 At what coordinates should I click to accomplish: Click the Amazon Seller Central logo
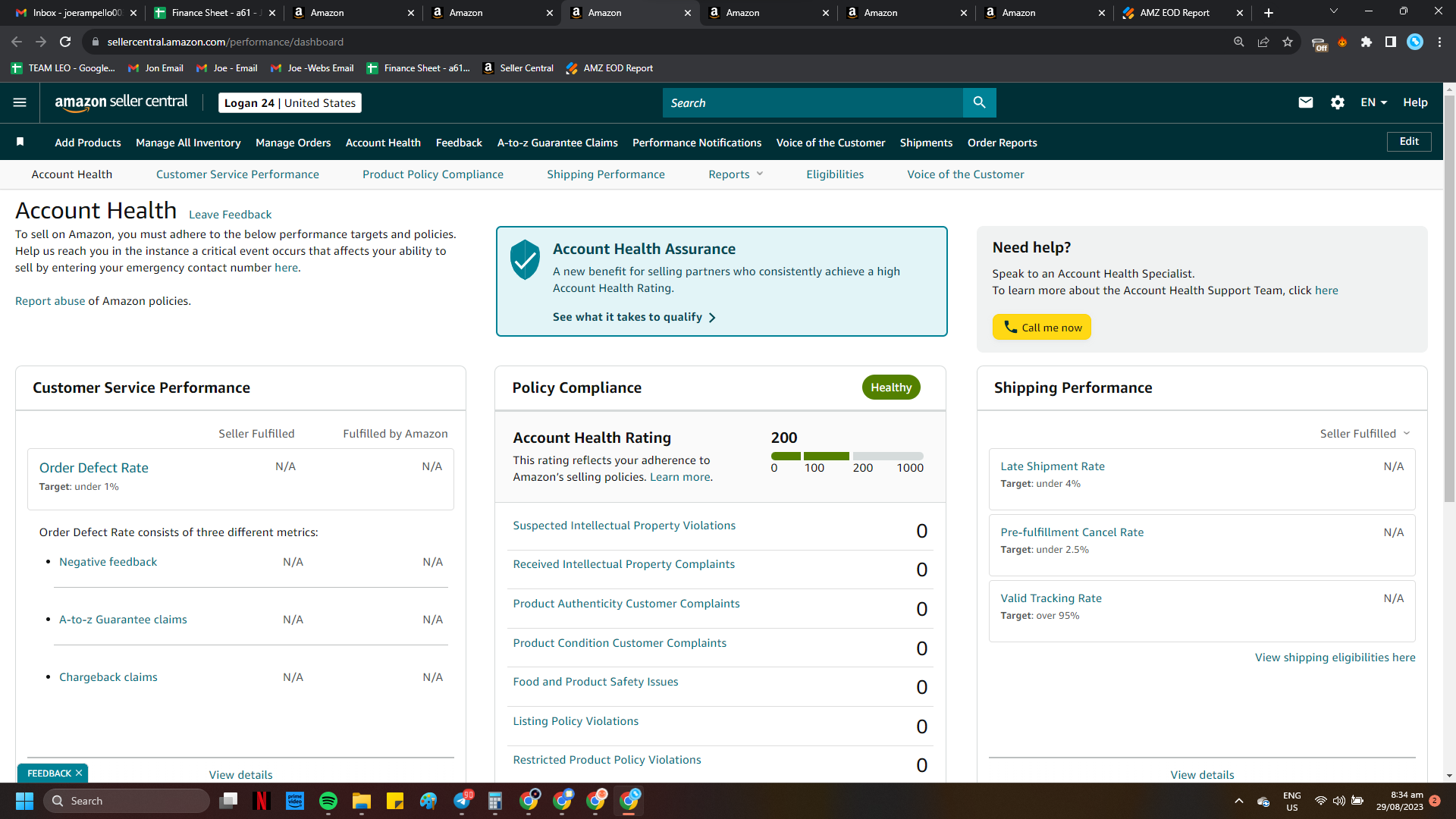tap(121, 102)
